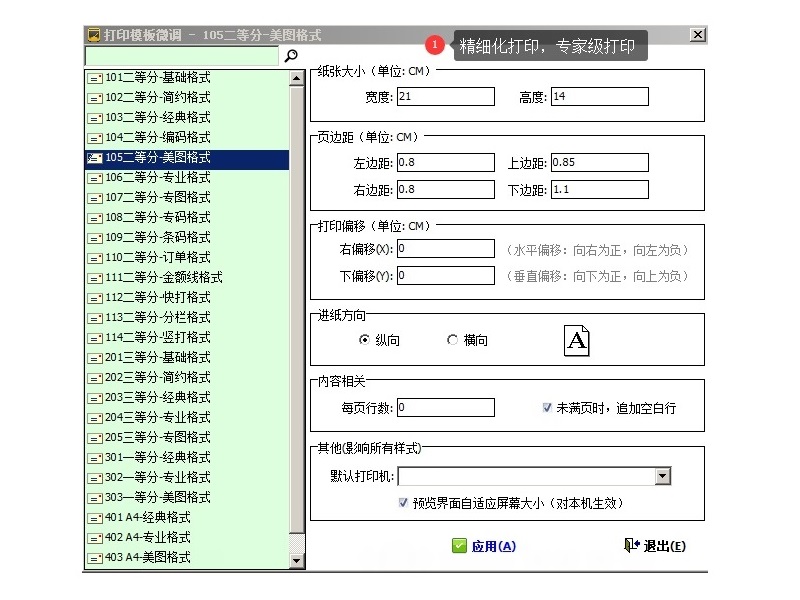
Task: Click the 应用(A) apply button
Action: [x=484, y=546]
